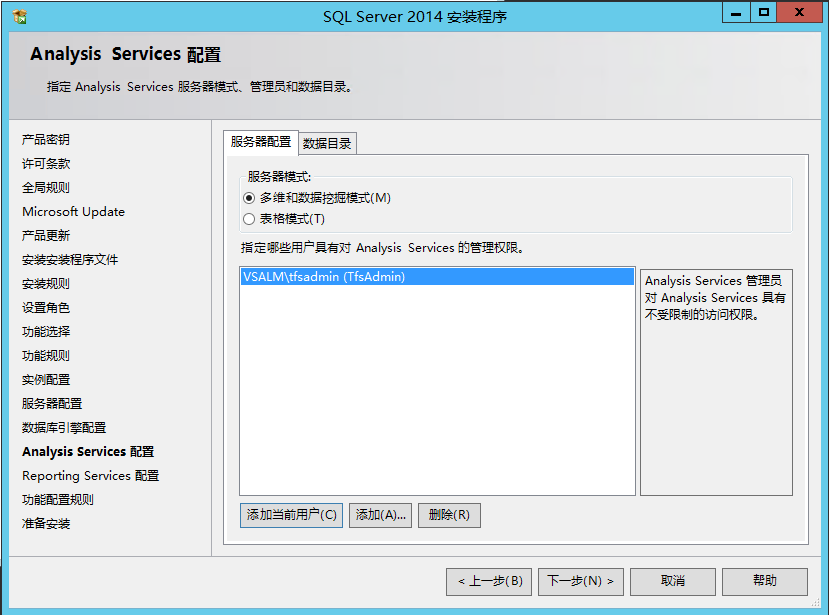Click 全局规则 step in sidebar

[46, 188]
